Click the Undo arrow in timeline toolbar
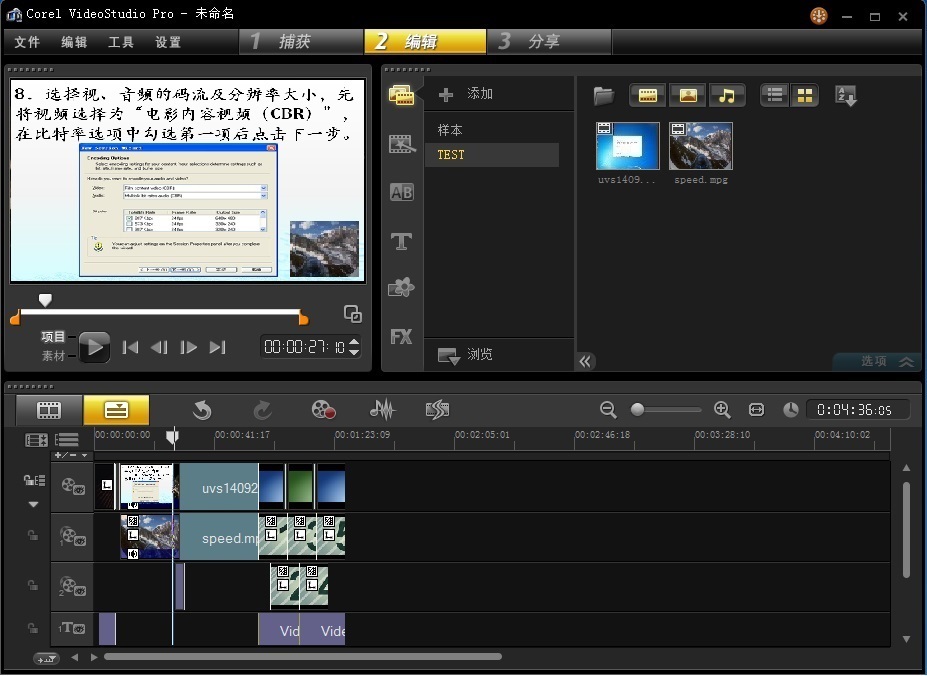This screenshot has height=676, width=927. tap(202, 409)
